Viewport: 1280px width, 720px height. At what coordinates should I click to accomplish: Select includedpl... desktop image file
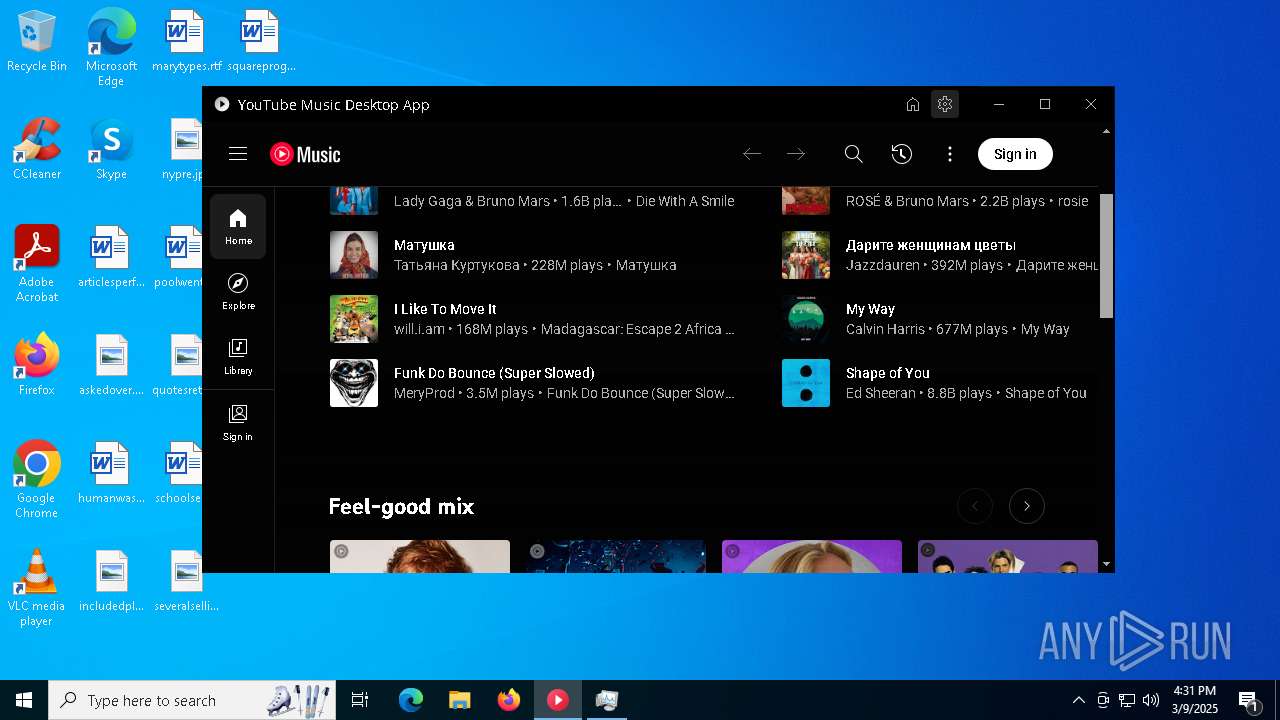coord(111,581)
